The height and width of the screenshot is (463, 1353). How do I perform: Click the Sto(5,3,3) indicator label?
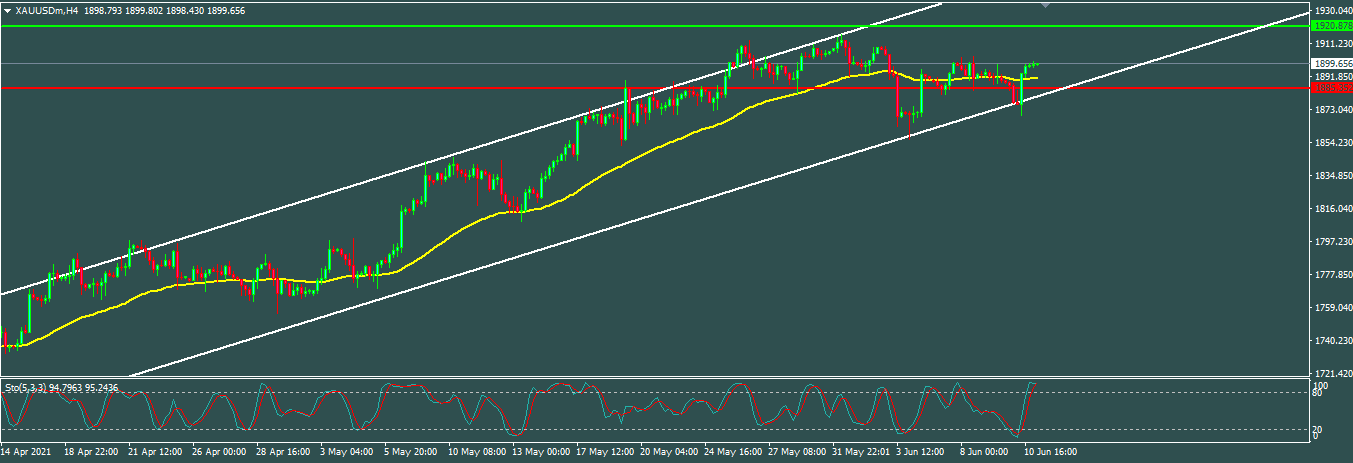(x=28, y=387)
